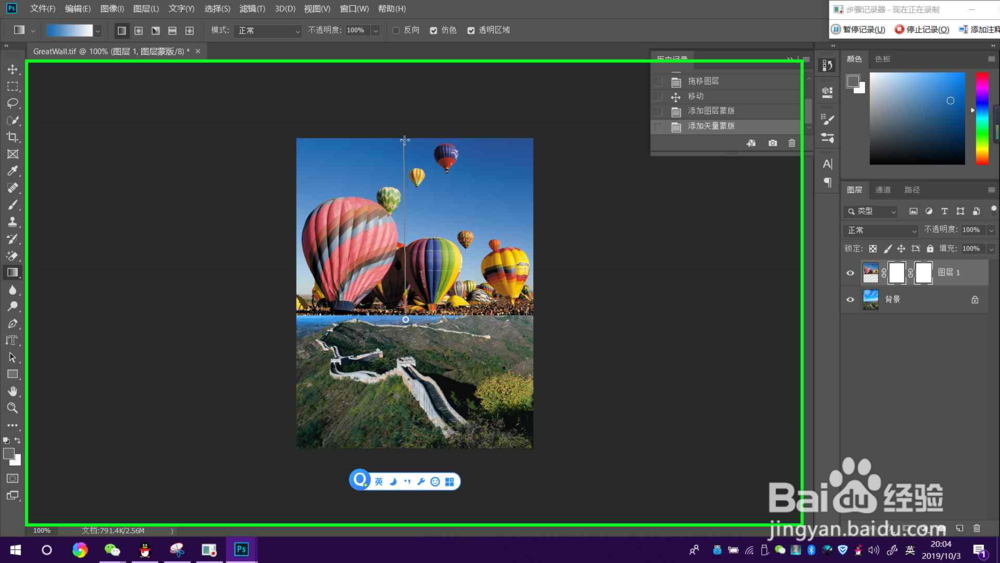Open the Window menu
Screen dimensions: 1000x563
pyautogui.click(x=354, y=9)
